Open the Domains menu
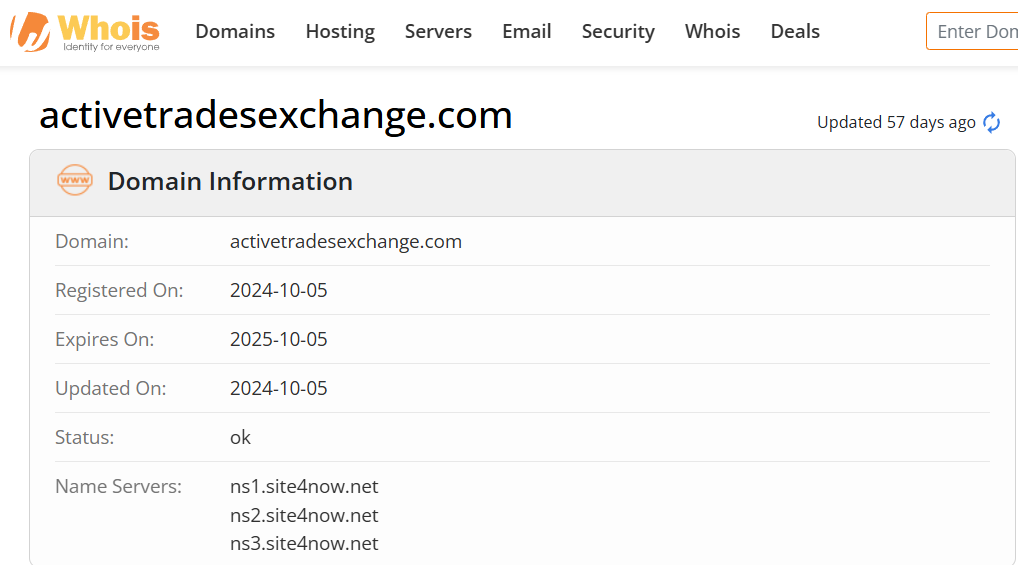The height and width of the screenshot is (565, 1018). pyautogui.click(x=235, y=31)
